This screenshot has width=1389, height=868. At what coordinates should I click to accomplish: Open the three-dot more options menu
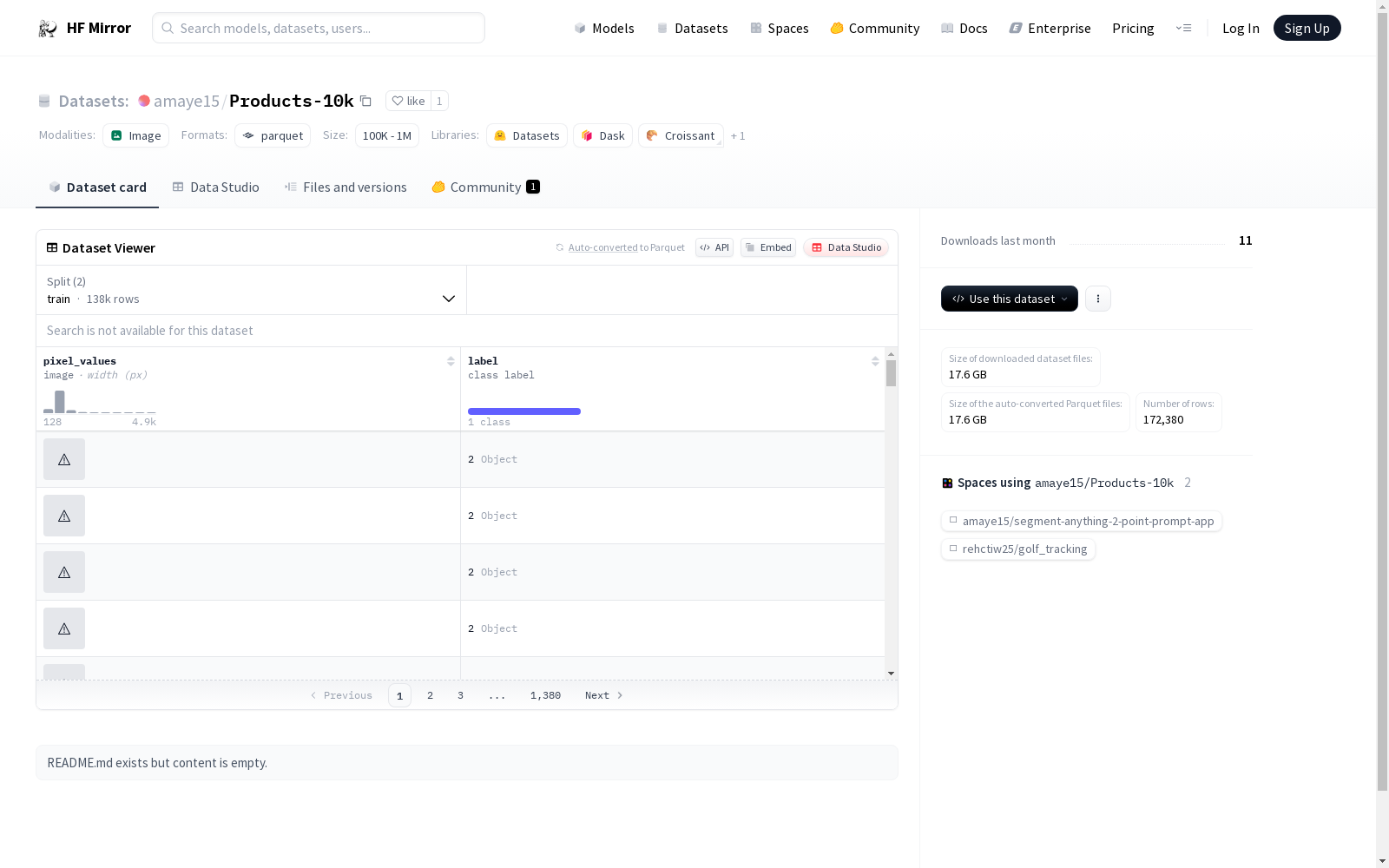[x=1098, y=299]
